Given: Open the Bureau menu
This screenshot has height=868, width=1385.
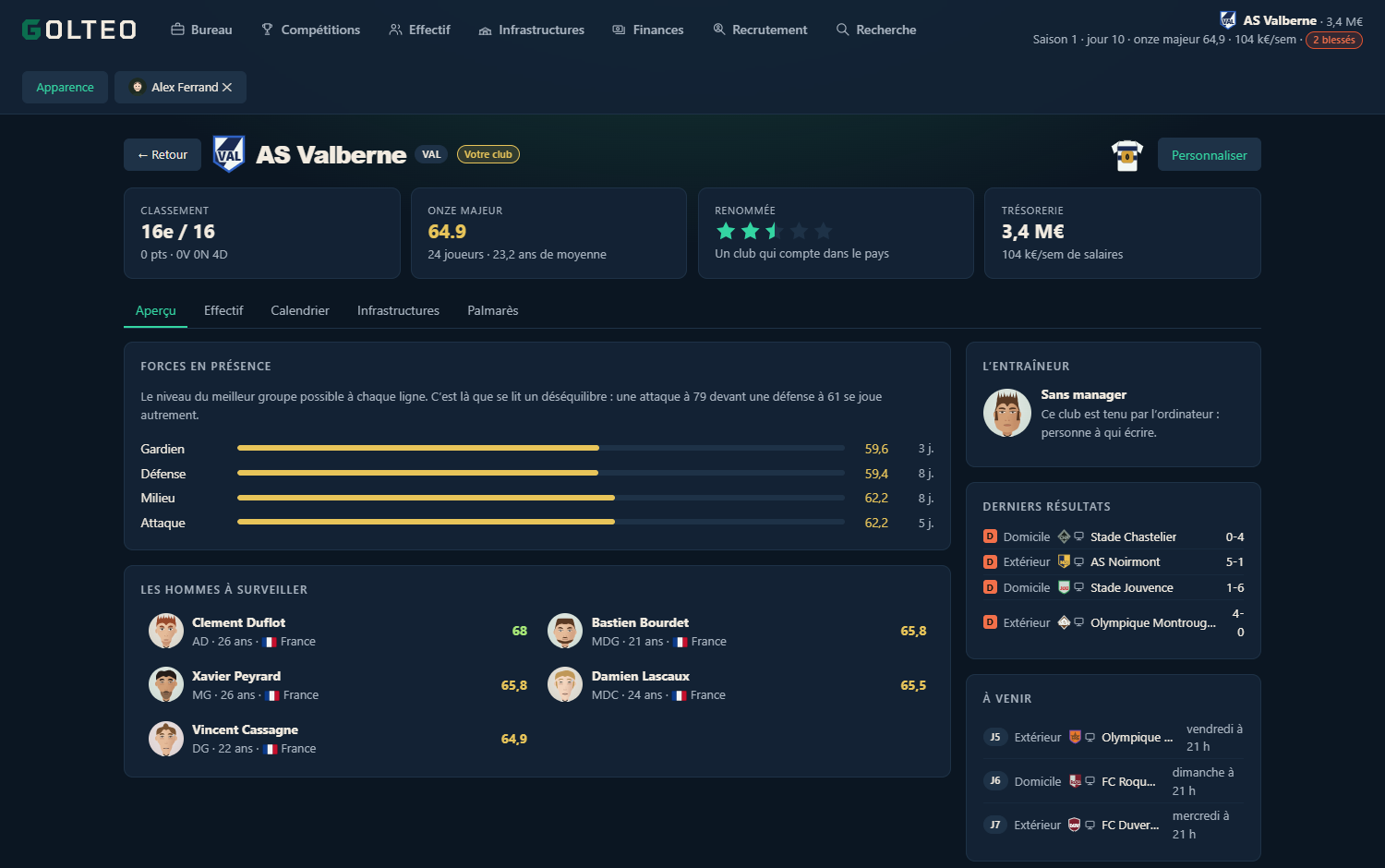Looking at the screenshot, I should point(201,30).
